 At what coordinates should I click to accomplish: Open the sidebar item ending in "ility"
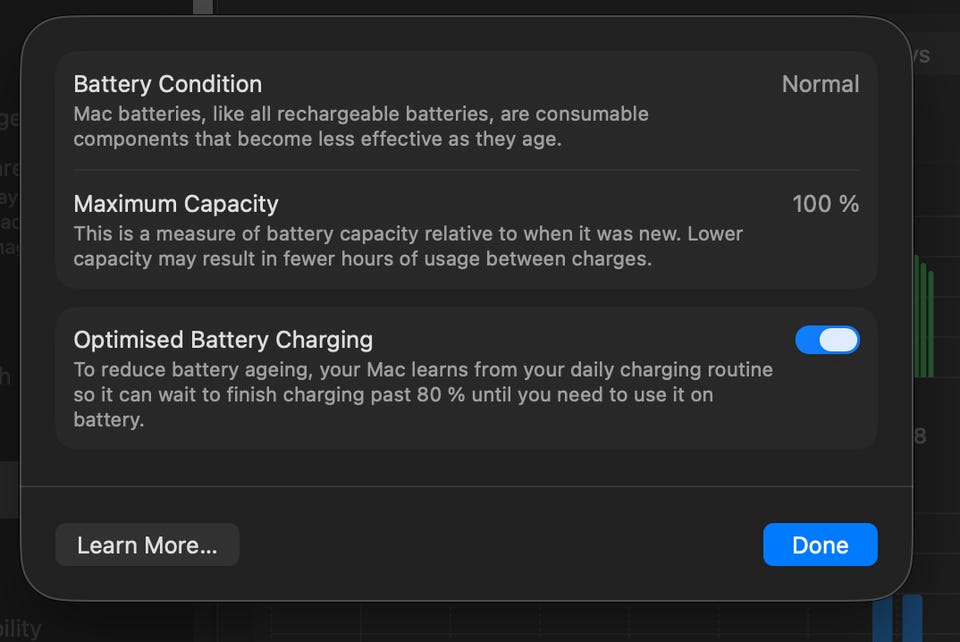pyautogui.click(x=20, y=629)
